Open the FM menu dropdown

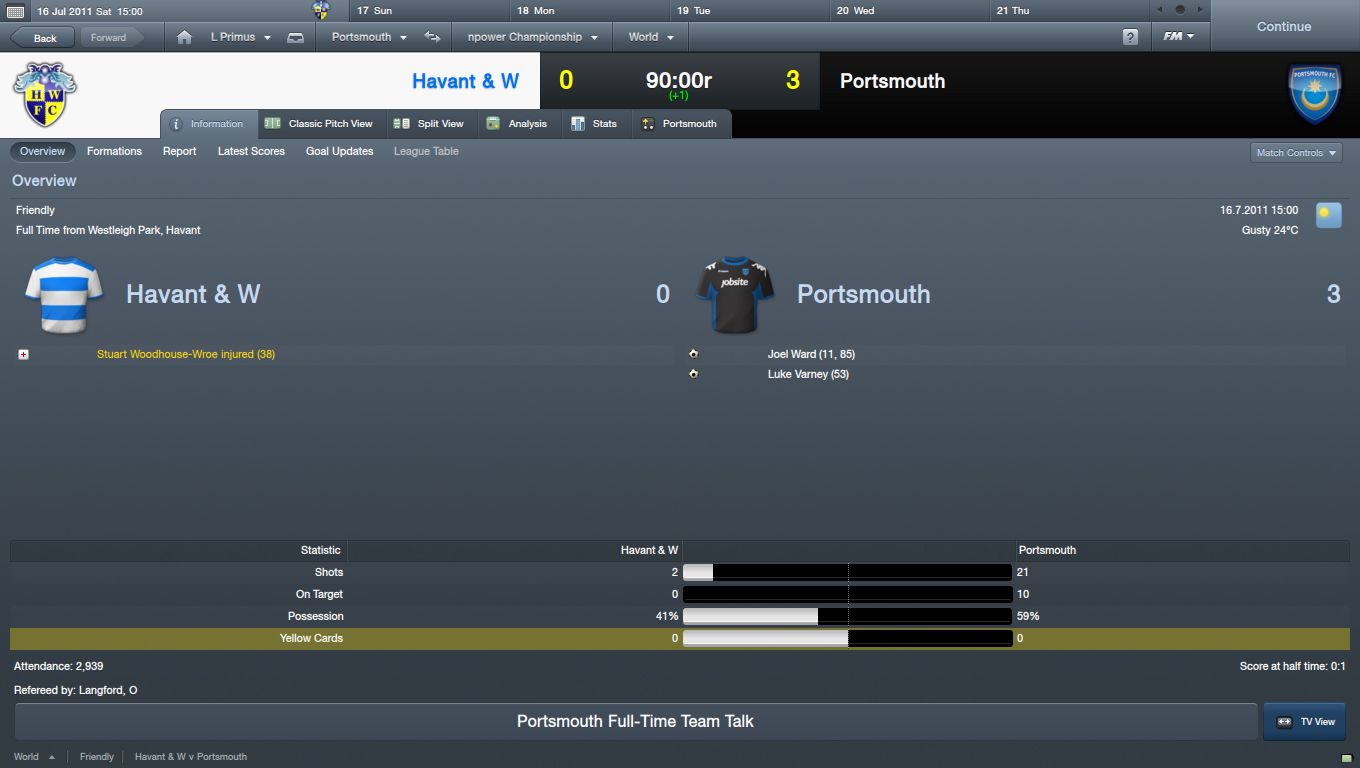(x=1179, y=37)
